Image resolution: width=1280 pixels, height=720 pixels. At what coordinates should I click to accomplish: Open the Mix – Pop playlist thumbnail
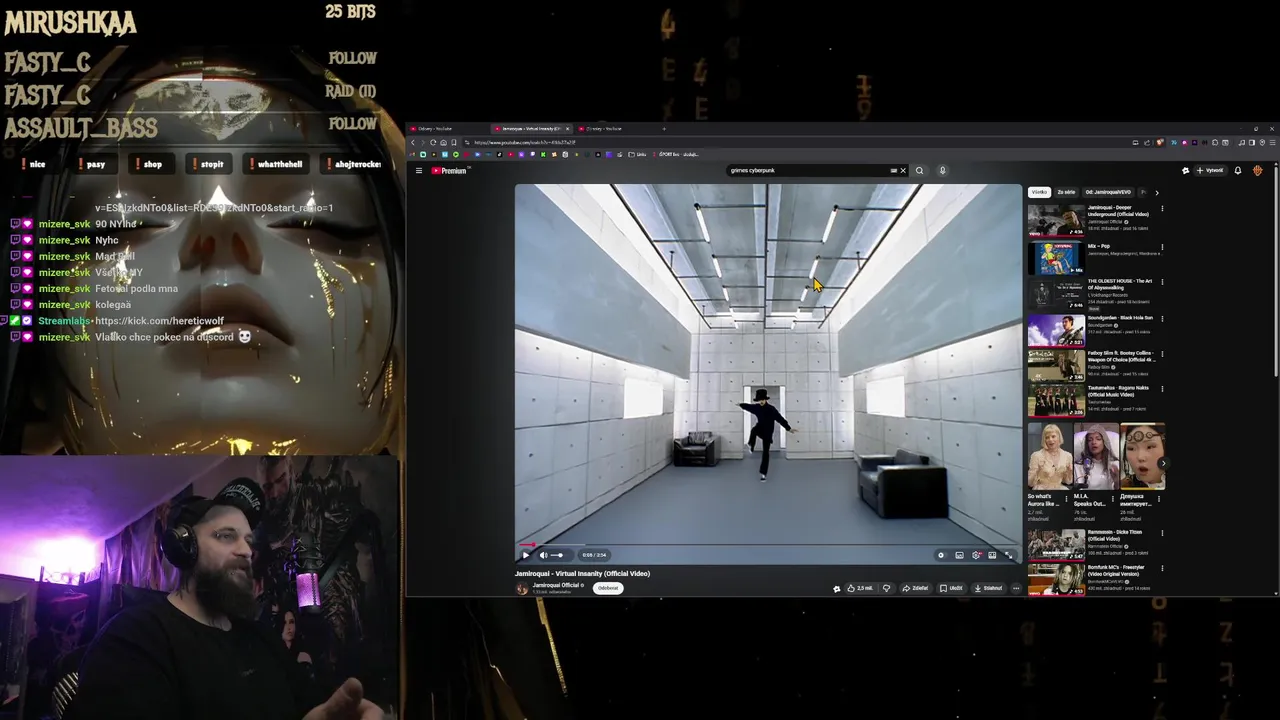1056,257
